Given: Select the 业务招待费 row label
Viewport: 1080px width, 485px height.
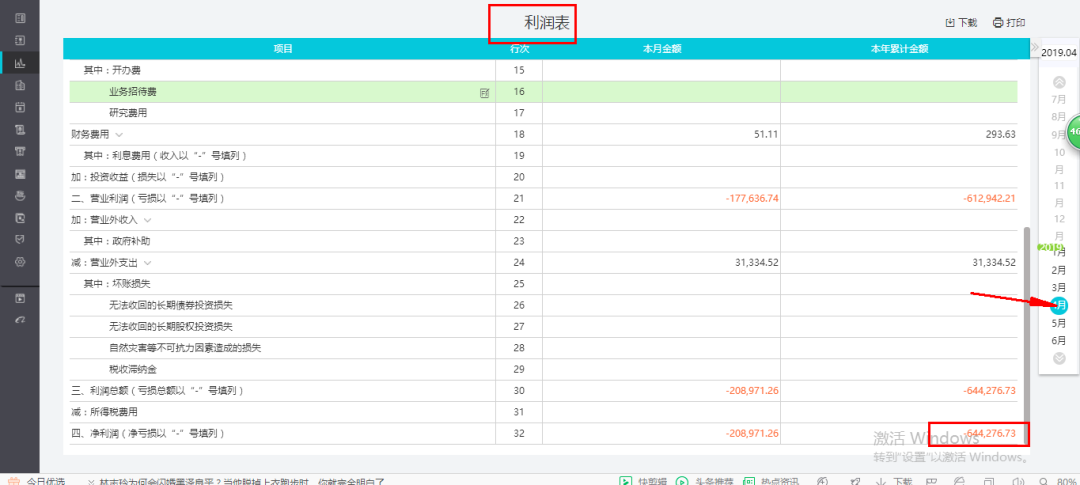Looking at the screenshot, I should pyautogui.click(x=132, y=92).
